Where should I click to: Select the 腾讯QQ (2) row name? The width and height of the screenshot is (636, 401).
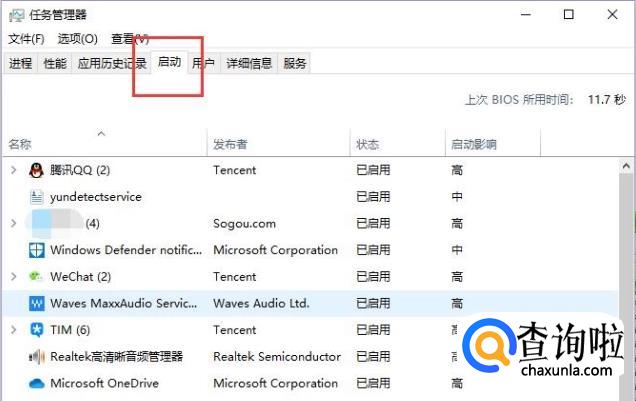[x=80, y=170]
